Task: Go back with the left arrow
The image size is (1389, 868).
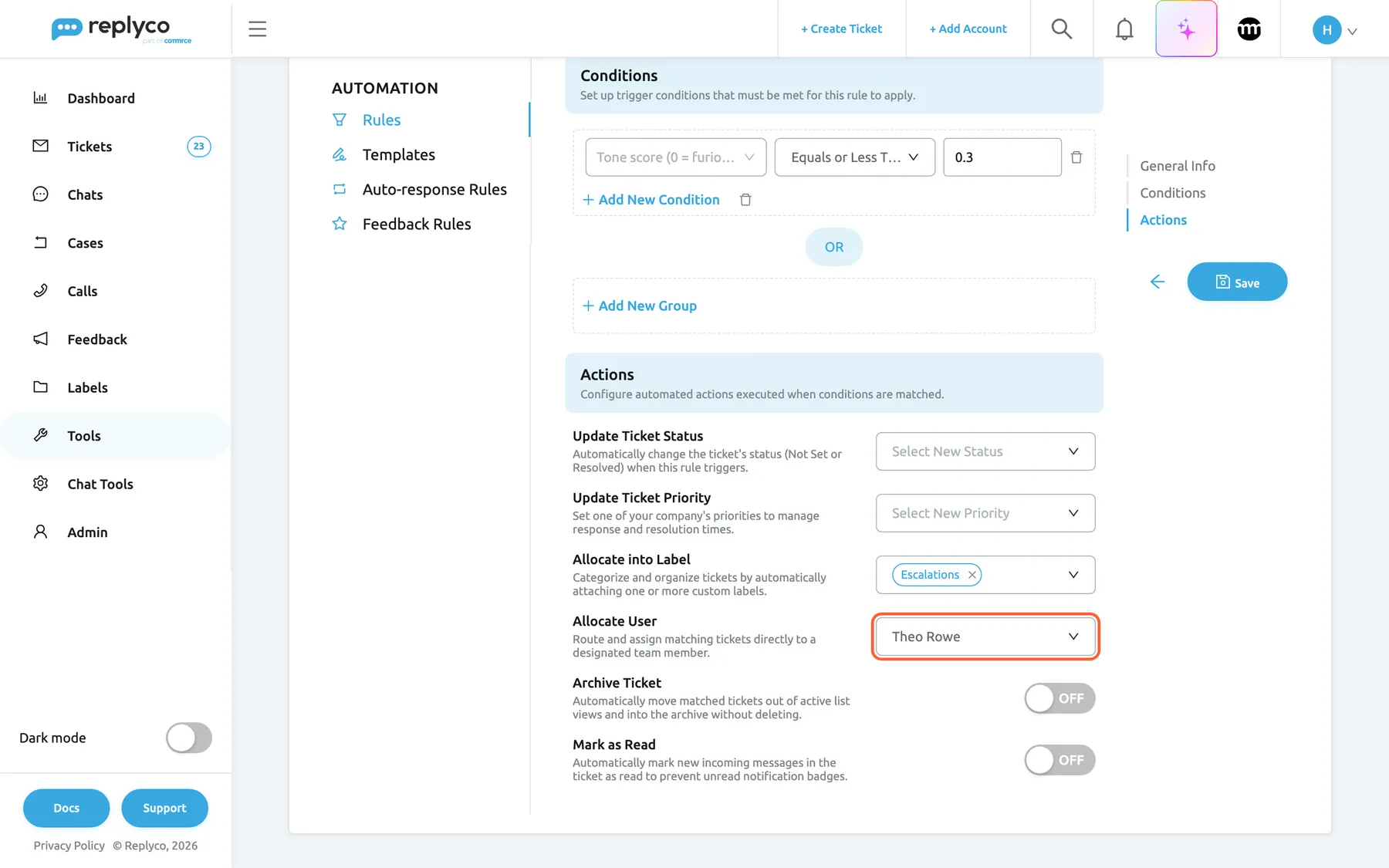Action: click(1157, 282)
